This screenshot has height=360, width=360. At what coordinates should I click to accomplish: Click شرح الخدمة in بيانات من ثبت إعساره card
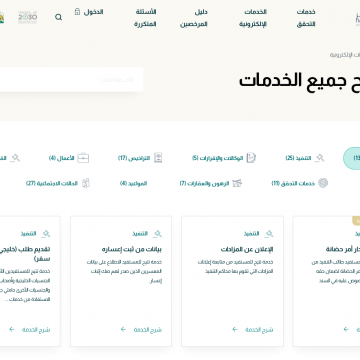[148, 330]
